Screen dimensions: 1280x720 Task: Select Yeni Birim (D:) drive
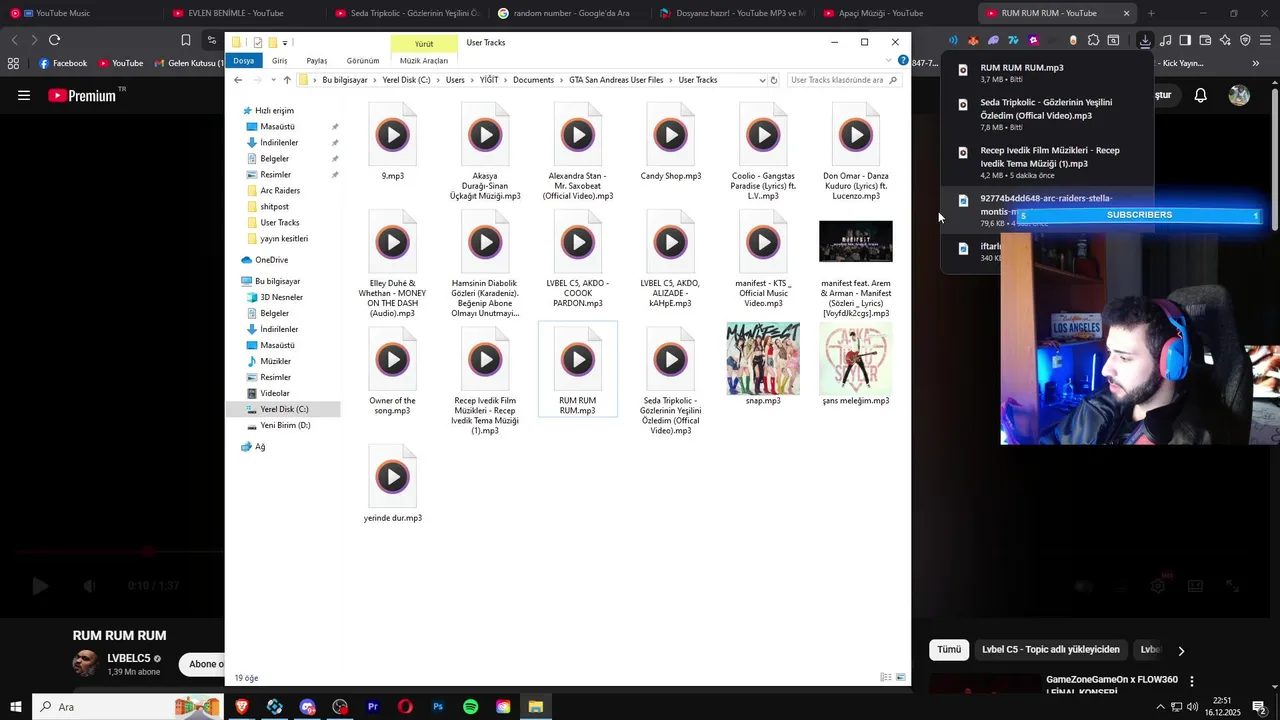point(285,426)
